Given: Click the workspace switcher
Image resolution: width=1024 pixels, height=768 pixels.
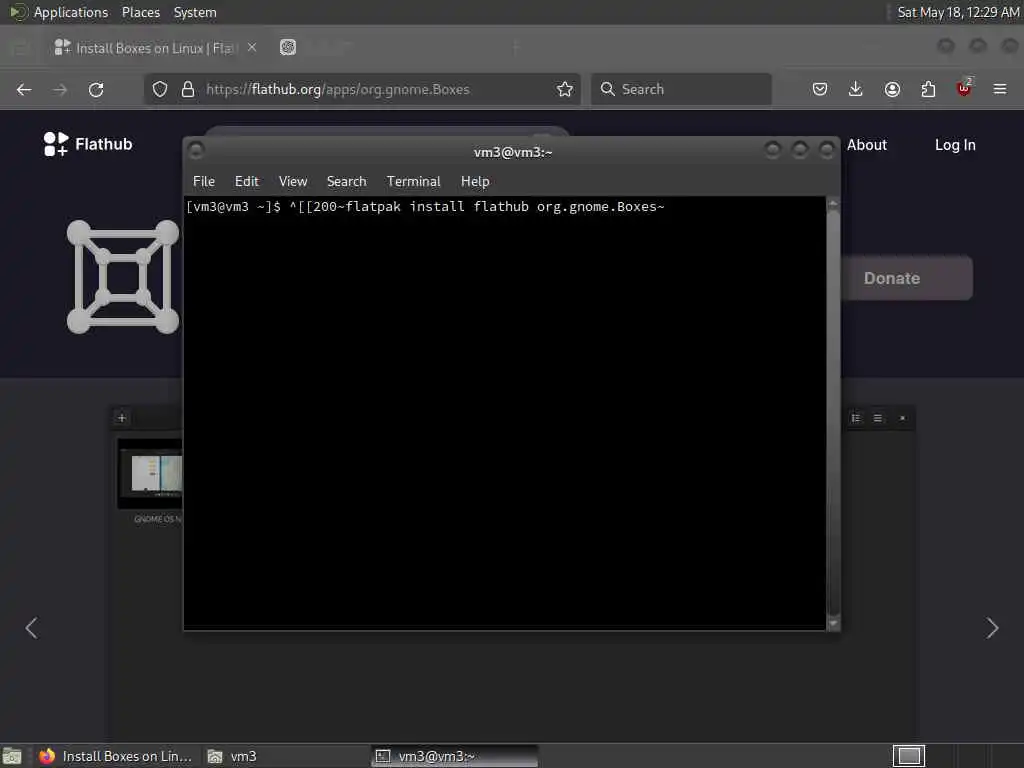Looking at the screenshot, I should click(x=908, y=756).
